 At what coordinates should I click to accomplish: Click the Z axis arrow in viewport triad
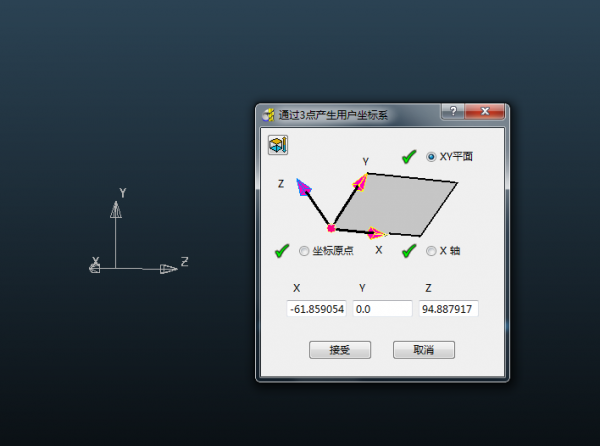click(x=168, y=268)
